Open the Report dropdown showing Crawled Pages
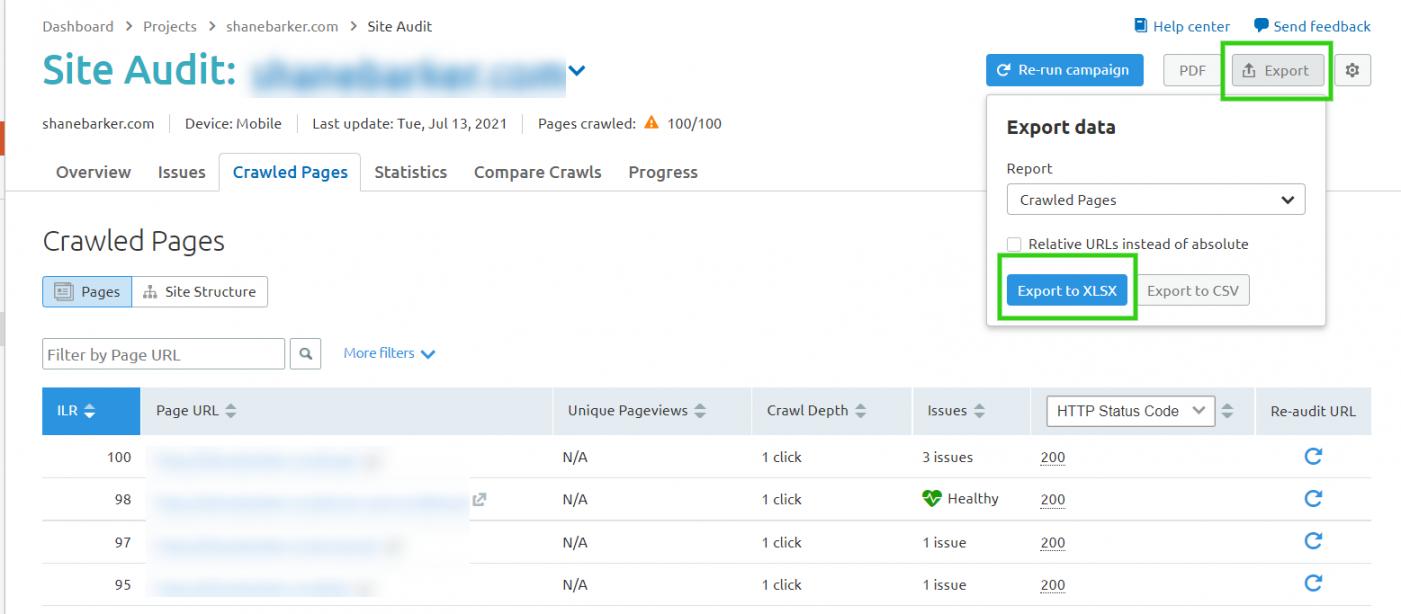The image size is (1401, 614). (1155, 200)
